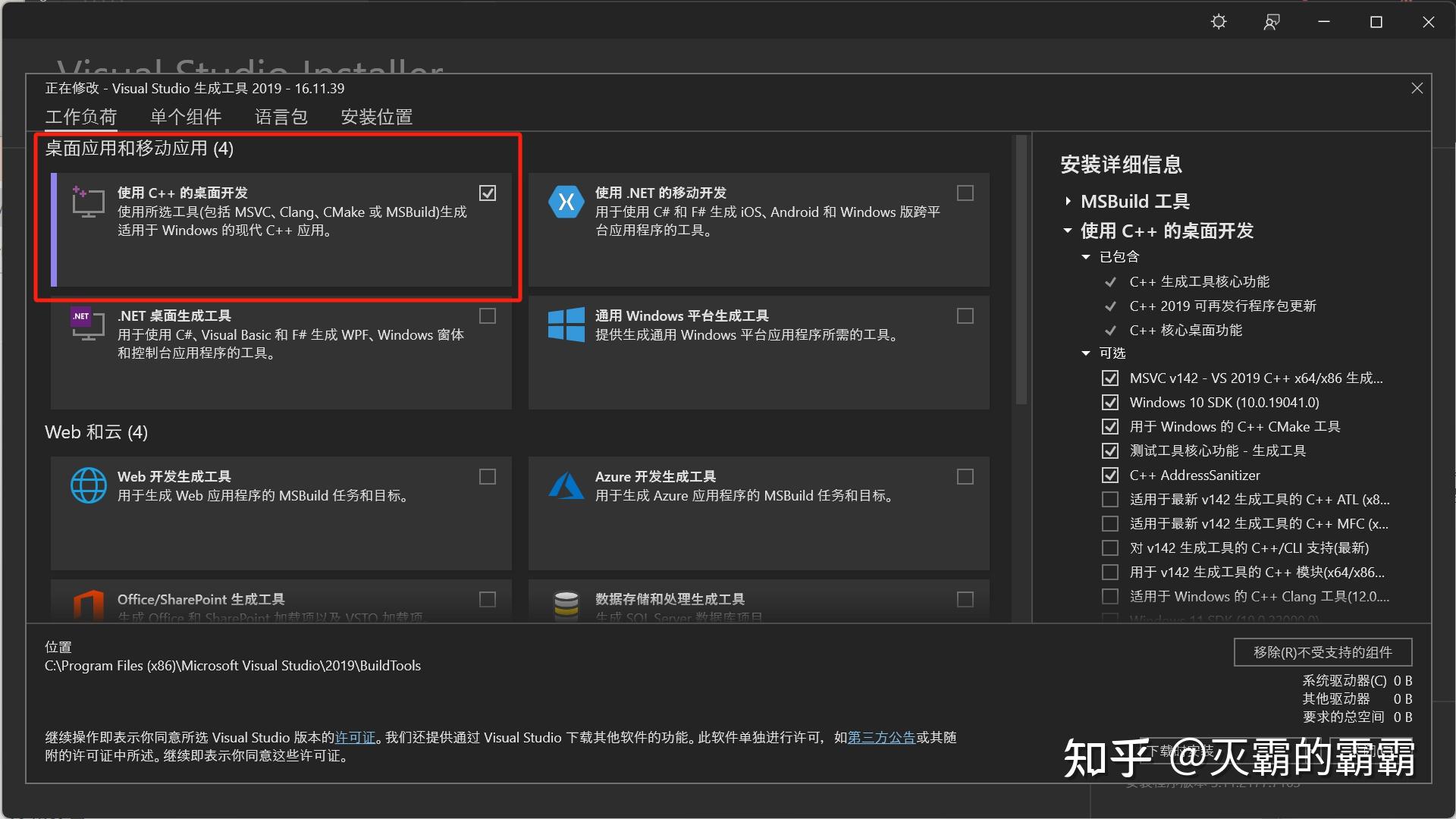Click the 移除(R)不受支持的组件 button
The image size is (1456, 819).
click(x=1322, y=652)
